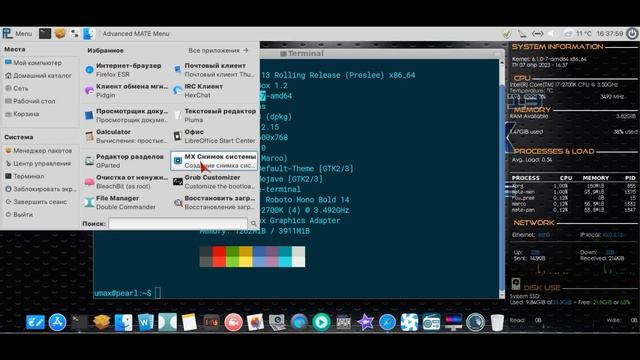Open the volume speaker tray icon
640x360 pixels.
click(552, 33)
